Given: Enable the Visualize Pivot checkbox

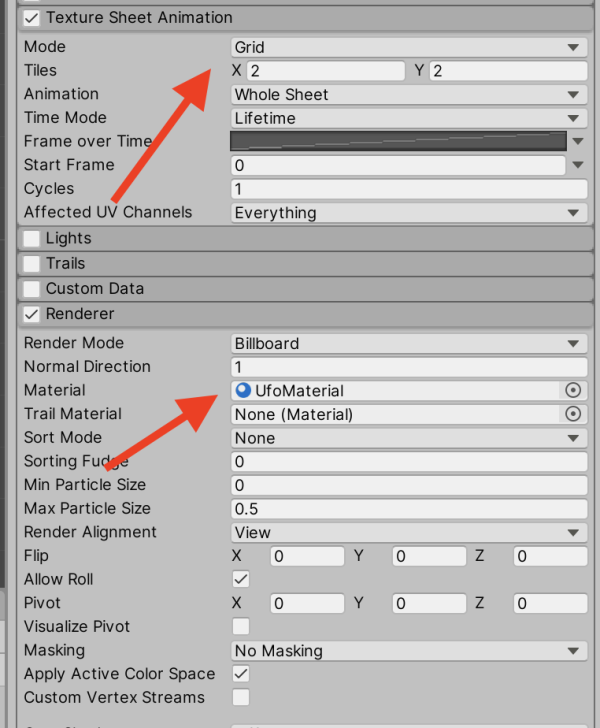Looking at the screenshot, I should click(241, 627).
